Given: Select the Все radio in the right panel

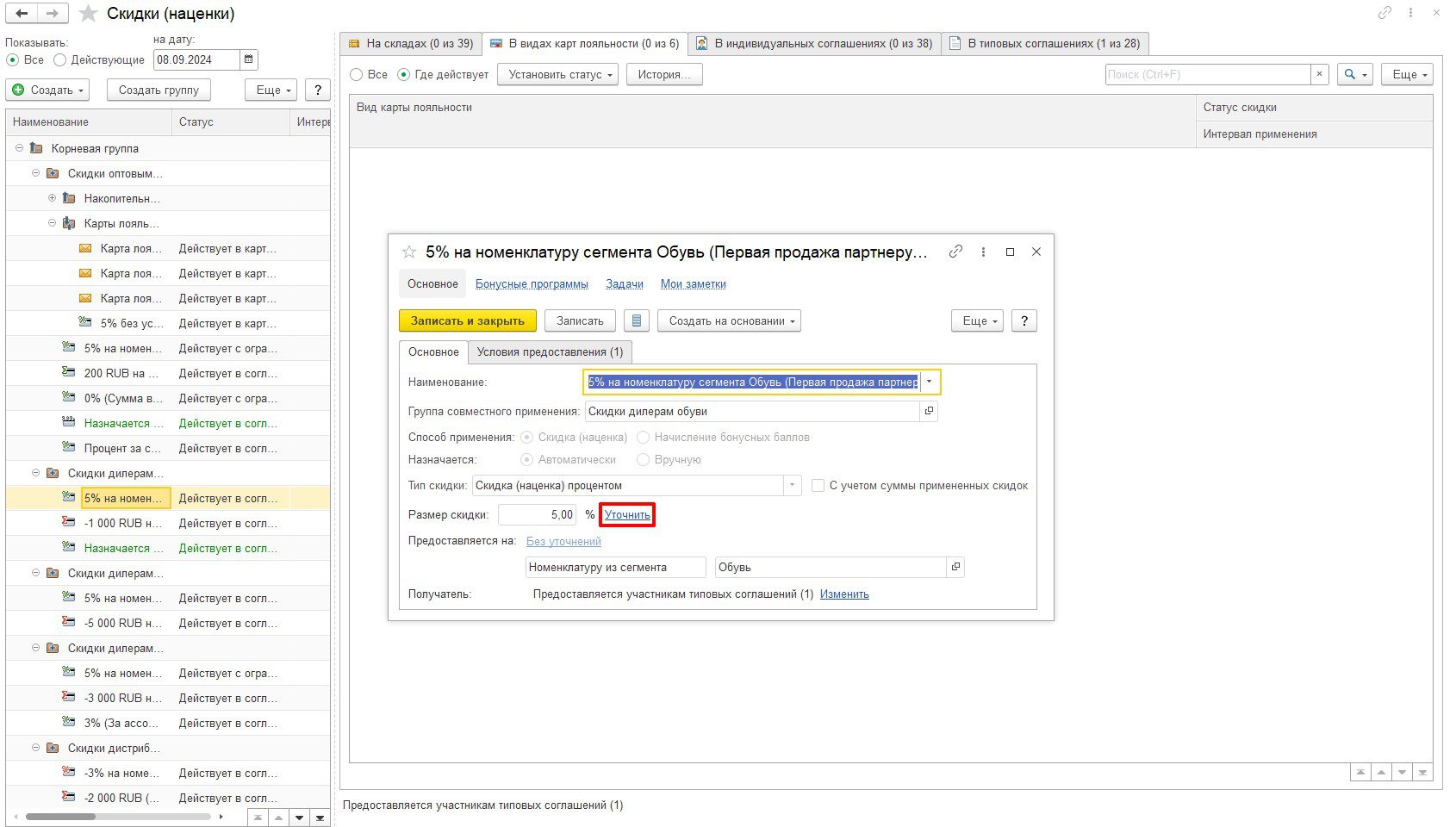Looking at the screenshot, I should pos(356,75).
